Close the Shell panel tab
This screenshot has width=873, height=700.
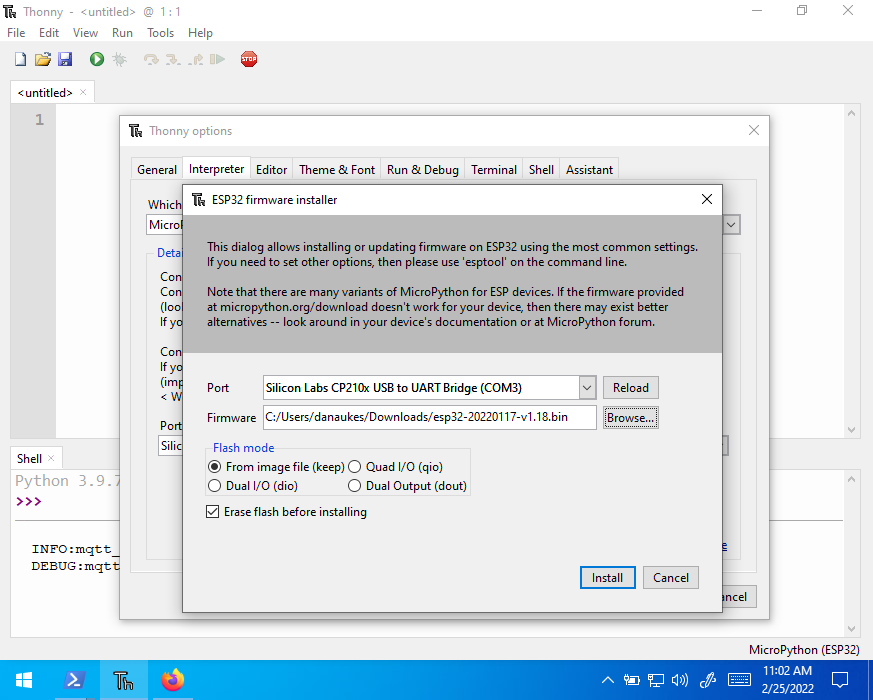[x=51, y=458]
